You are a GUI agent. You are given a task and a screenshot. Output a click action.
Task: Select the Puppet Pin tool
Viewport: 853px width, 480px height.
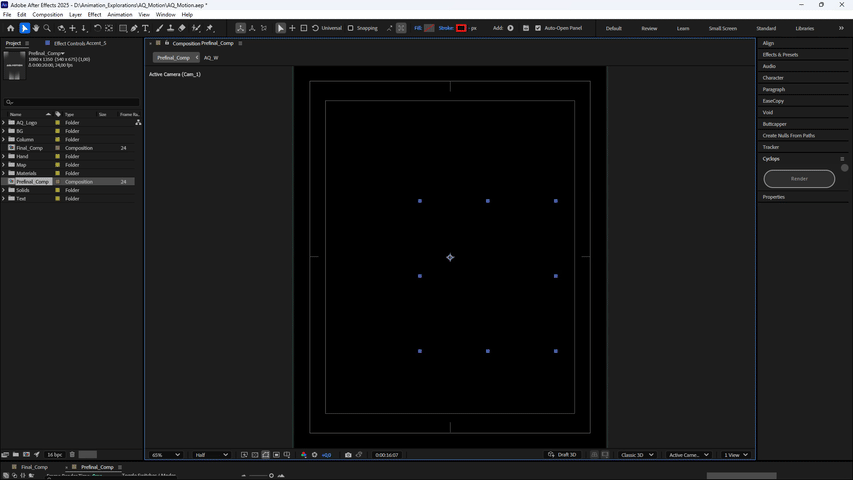click(x=210, y=28)
